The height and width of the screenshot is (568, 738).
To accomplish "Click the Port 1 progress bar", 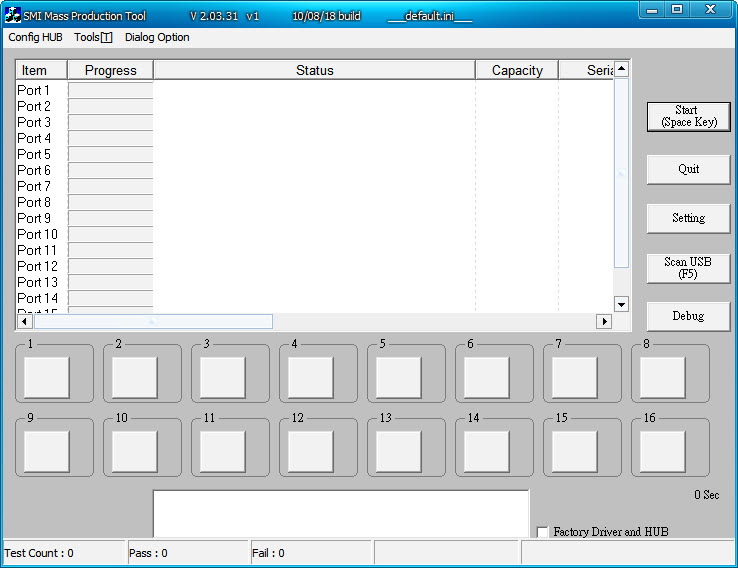I will (111, 90).
